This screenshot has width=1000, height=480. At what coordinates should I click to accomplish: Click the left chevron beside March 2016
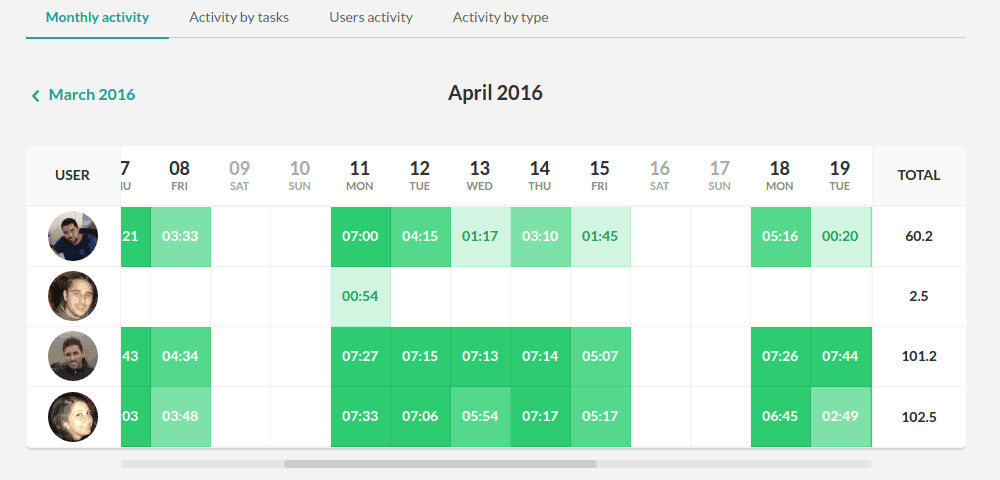36,95
